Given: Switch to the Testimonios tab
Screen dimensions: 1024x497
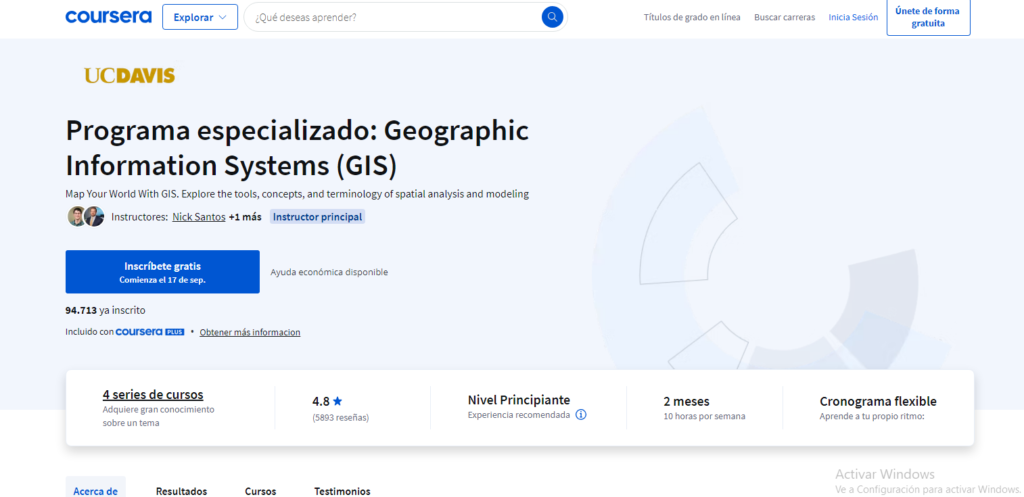Looking at the screenshot, I should pyautogui.click(x=342, y=490).
